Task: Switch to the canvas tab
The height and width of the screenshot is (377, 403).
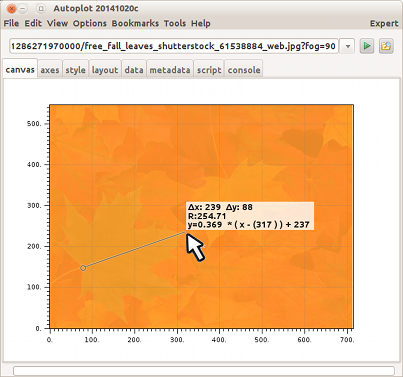Action: tap(20, 70)
